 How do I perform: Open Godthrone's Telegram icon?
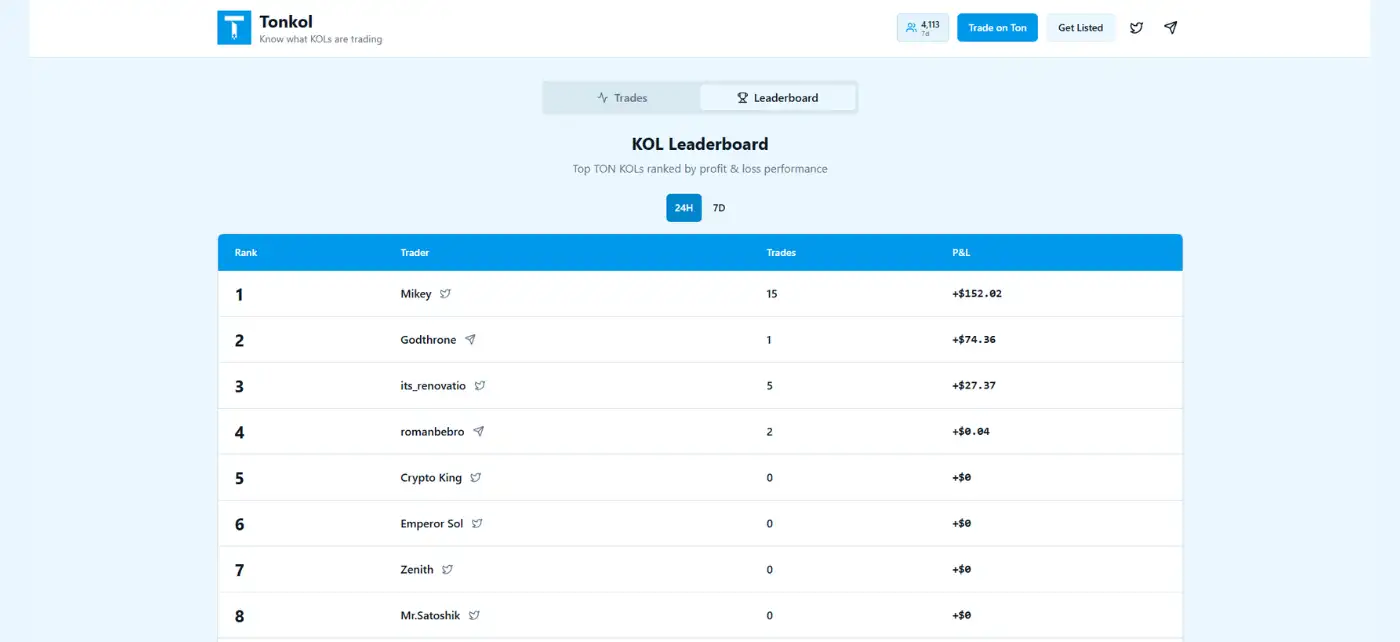pyautogui.click(x=470, y=340)
